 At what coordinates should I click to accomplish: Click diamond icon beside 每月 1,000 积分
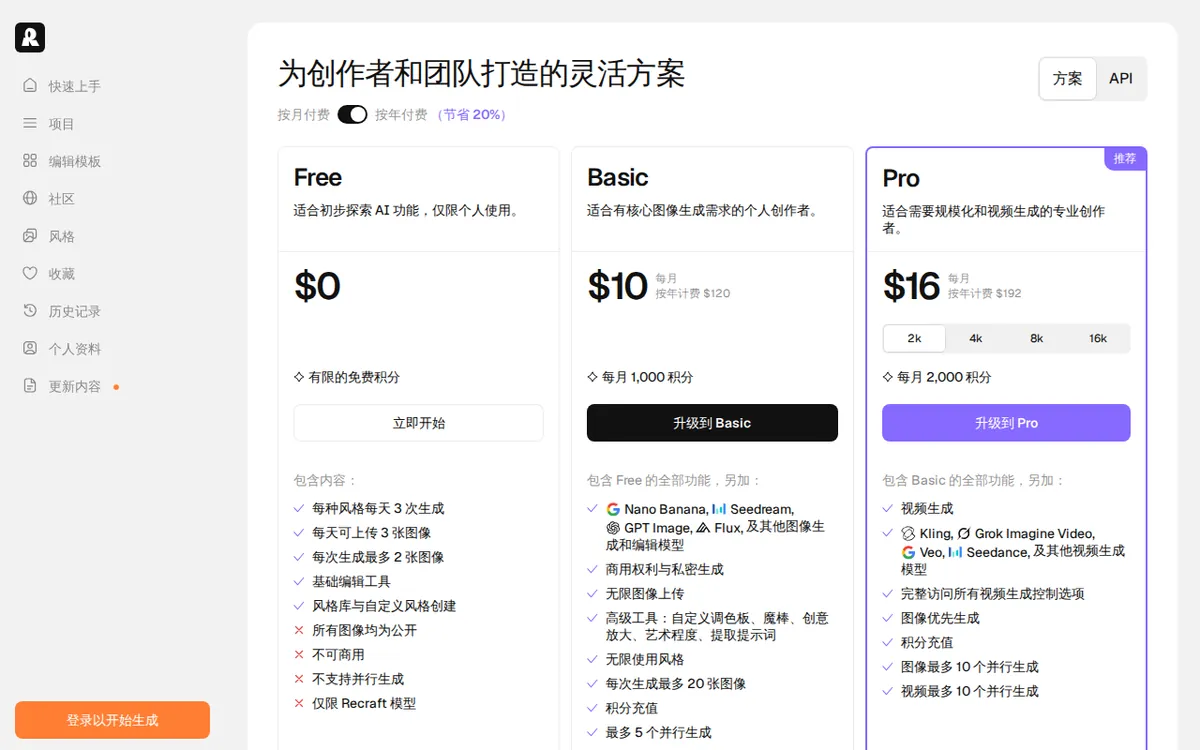tap(592, 377)
